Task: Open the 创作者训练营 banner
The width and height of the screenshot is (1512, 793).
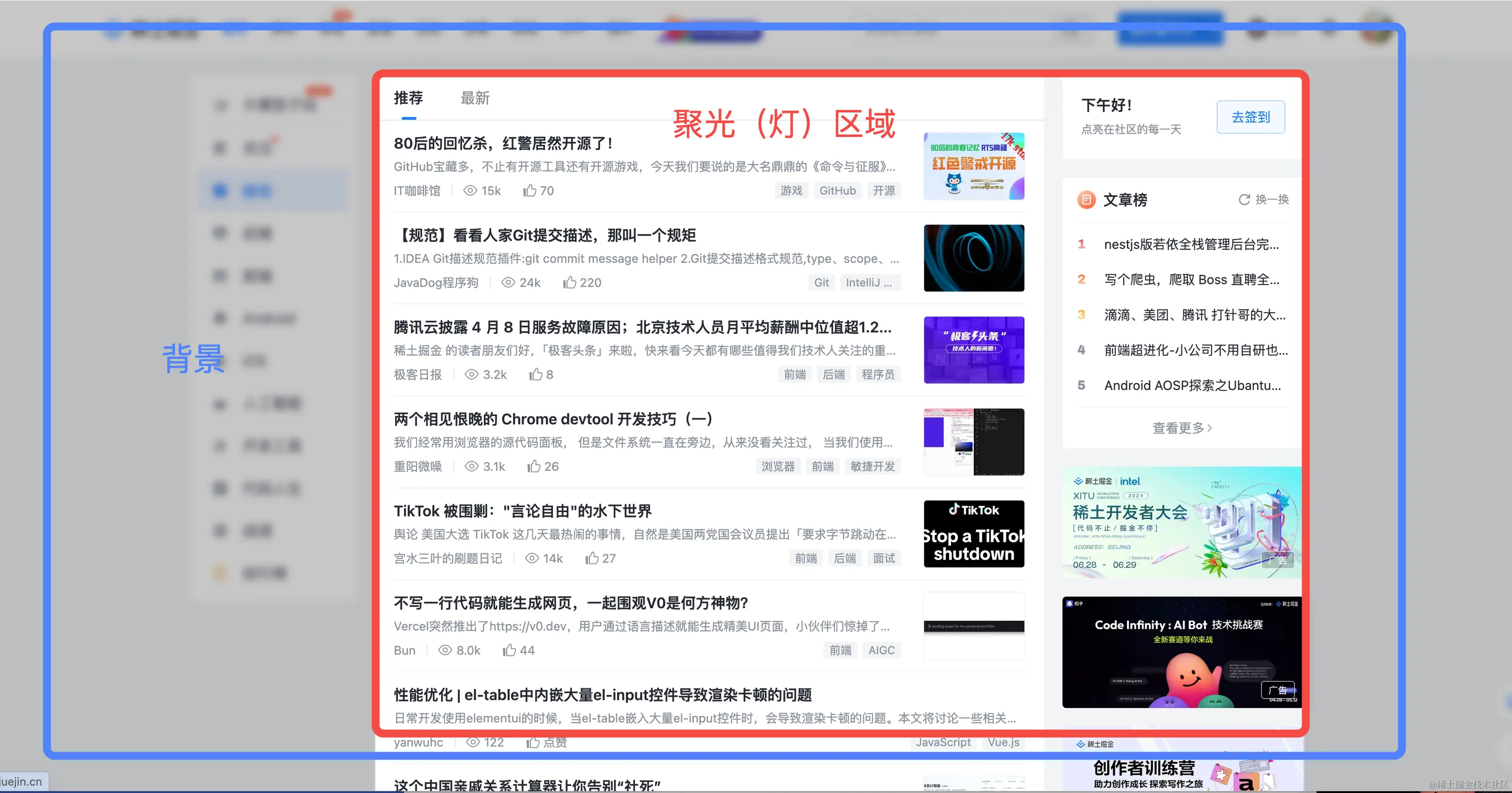Action: coord(1181,763)
